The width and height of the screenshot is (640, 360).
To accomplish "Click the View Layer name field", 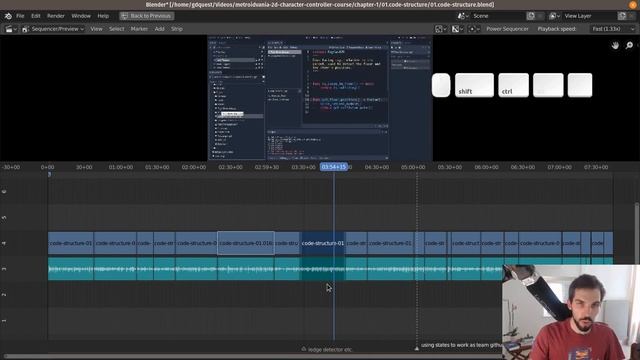I will coord(589,16).
